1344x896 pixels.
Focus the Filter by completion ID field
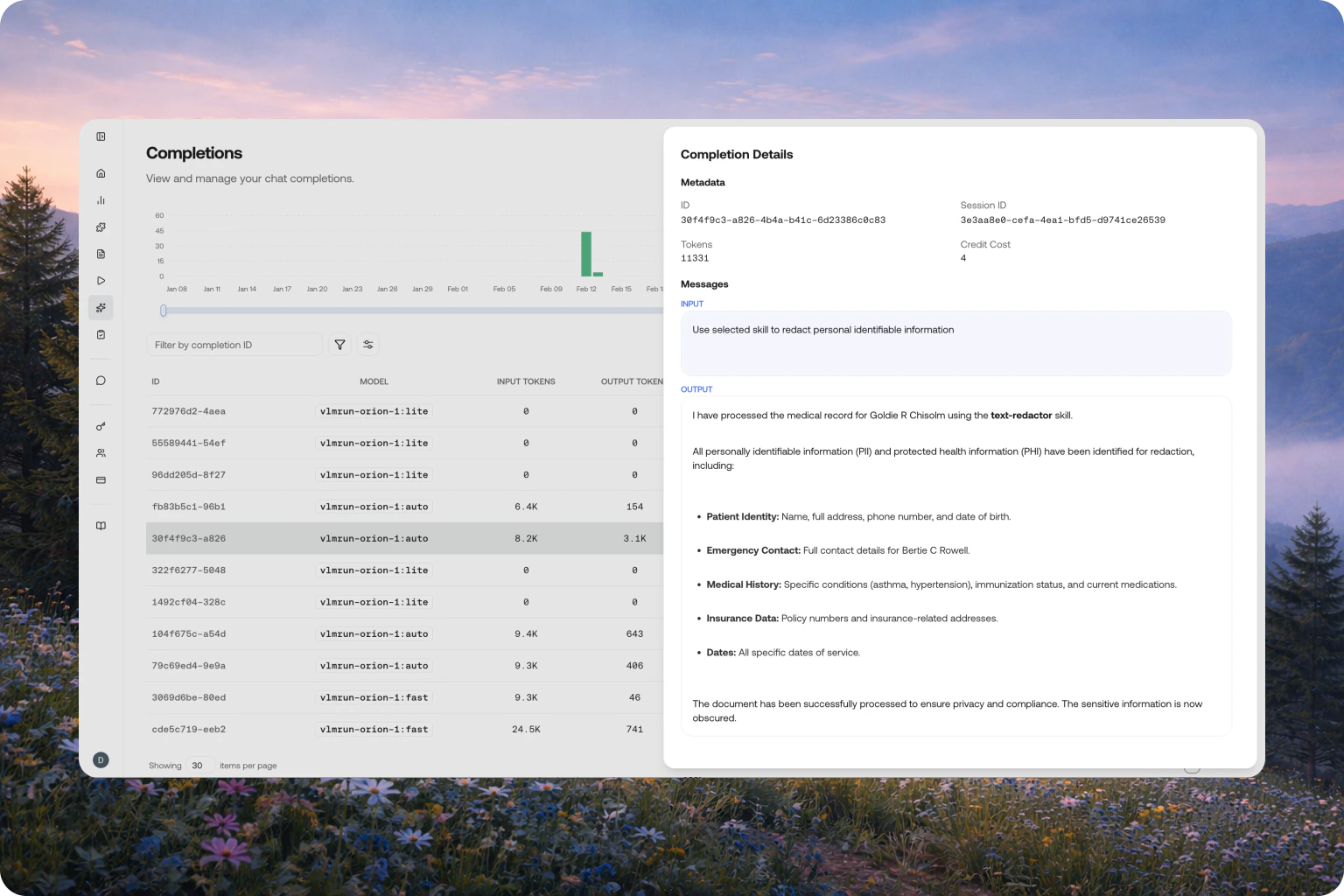(234, 345)
